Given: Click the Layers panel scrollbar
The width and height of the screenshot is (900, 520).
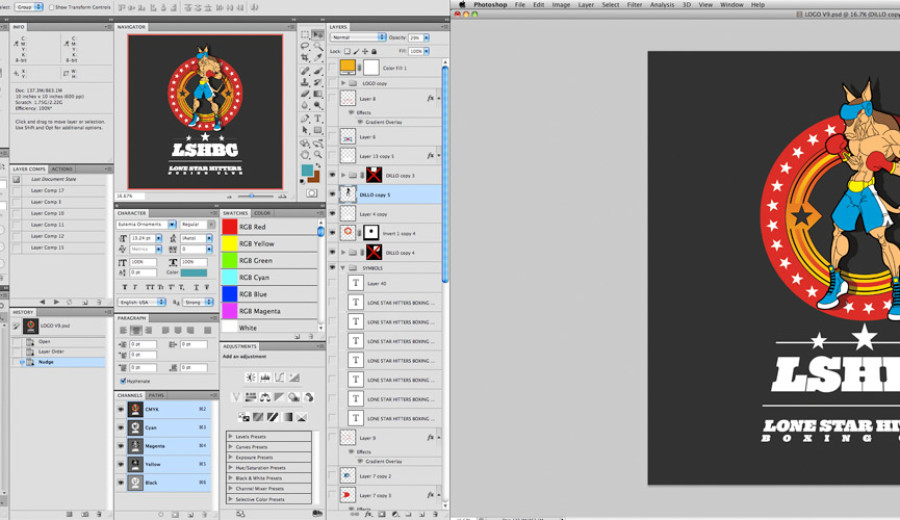Looking at the screenshot, I should pyautogui.click(x=445, y=172).
